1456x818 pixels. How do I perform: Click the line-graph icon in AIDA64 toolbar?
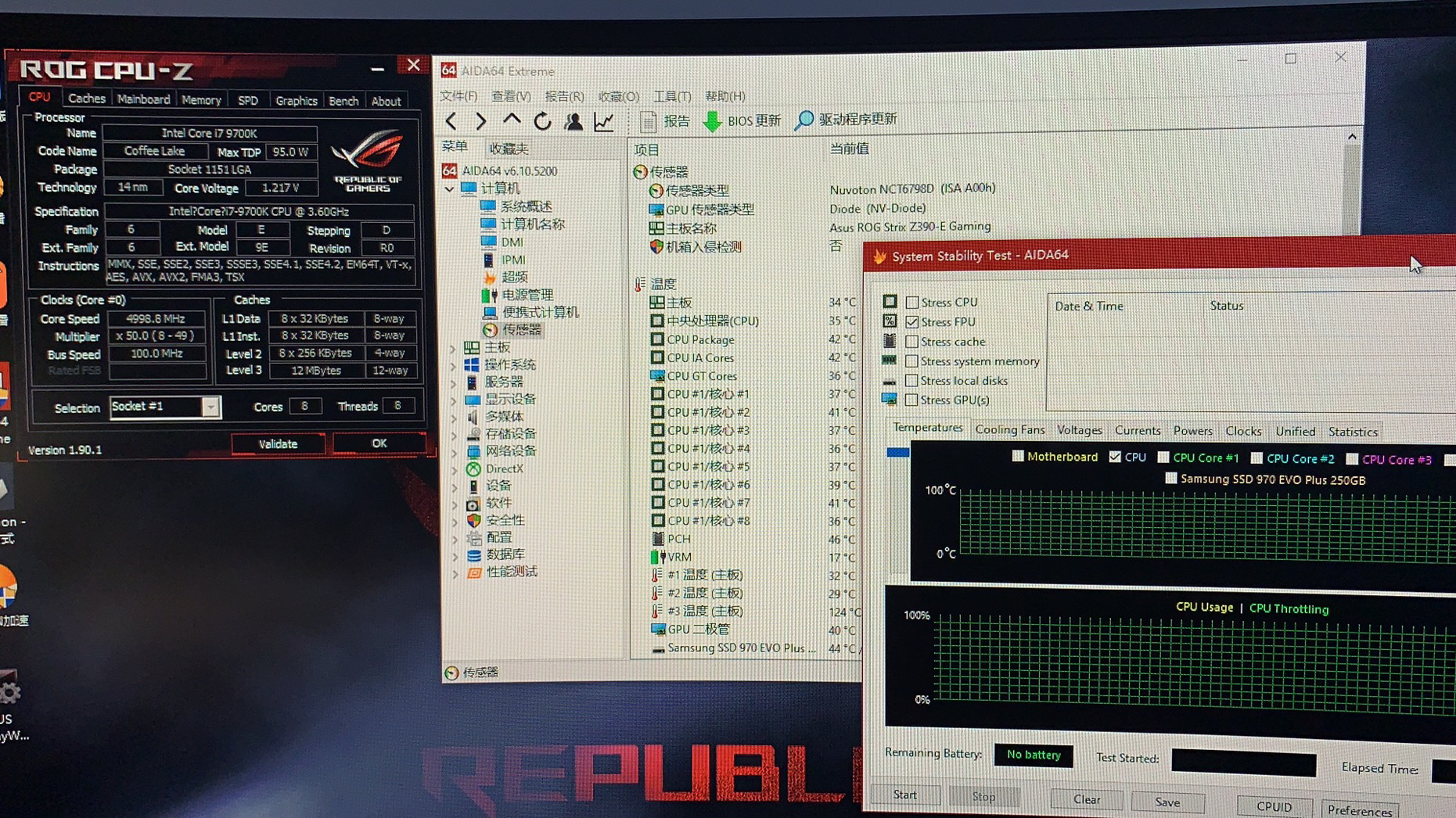click(603, 120)
